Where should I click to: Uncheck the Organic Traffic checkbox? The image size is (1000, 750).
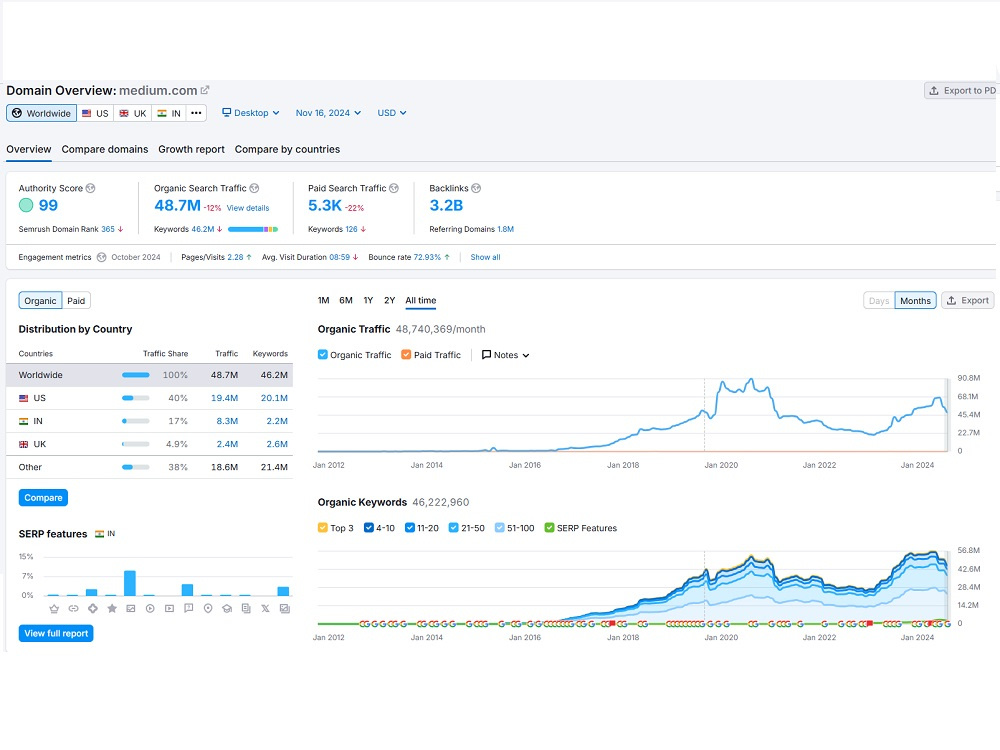pos(323,355)
